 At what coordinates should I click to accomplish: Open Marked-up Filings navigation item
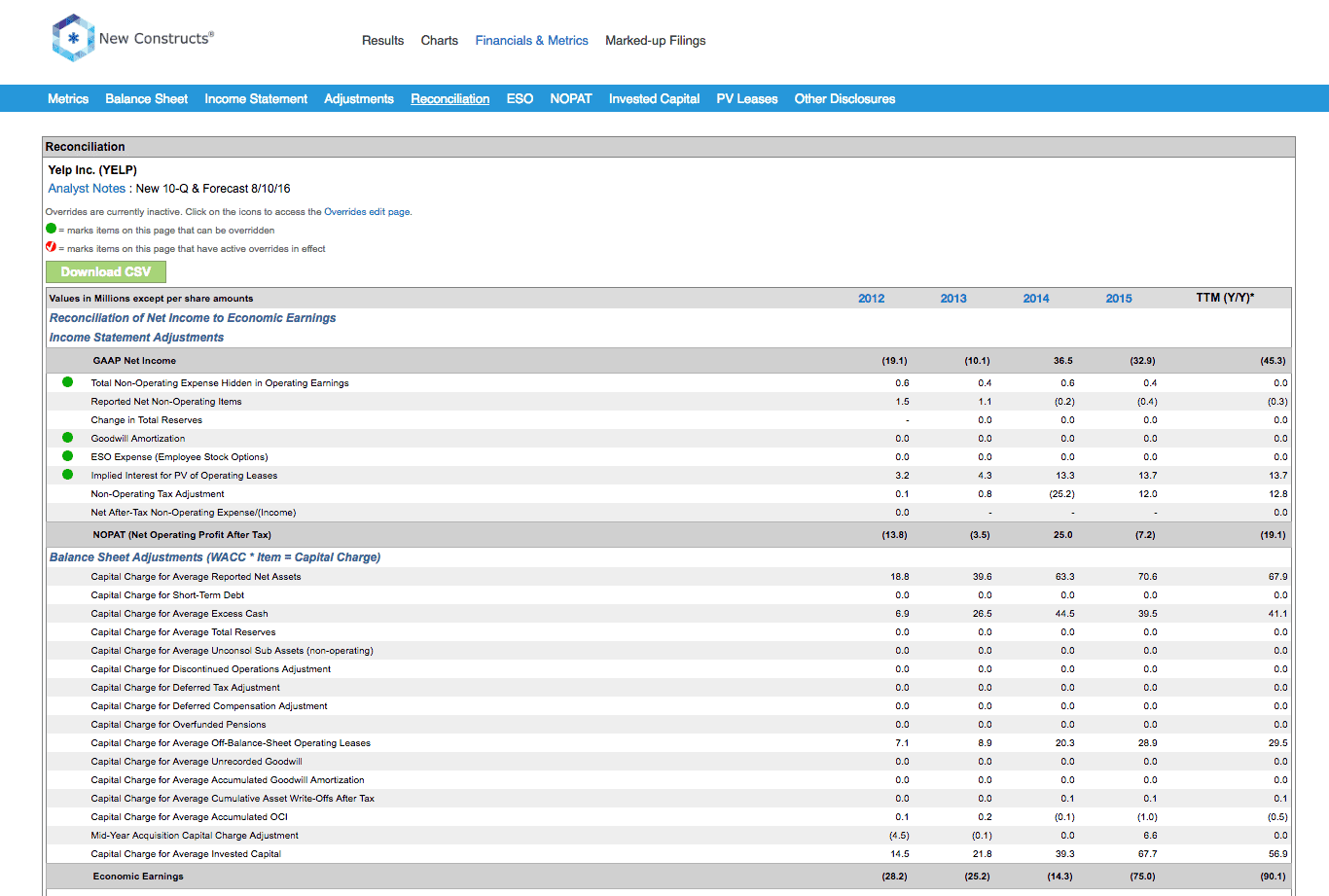point(655,41)
